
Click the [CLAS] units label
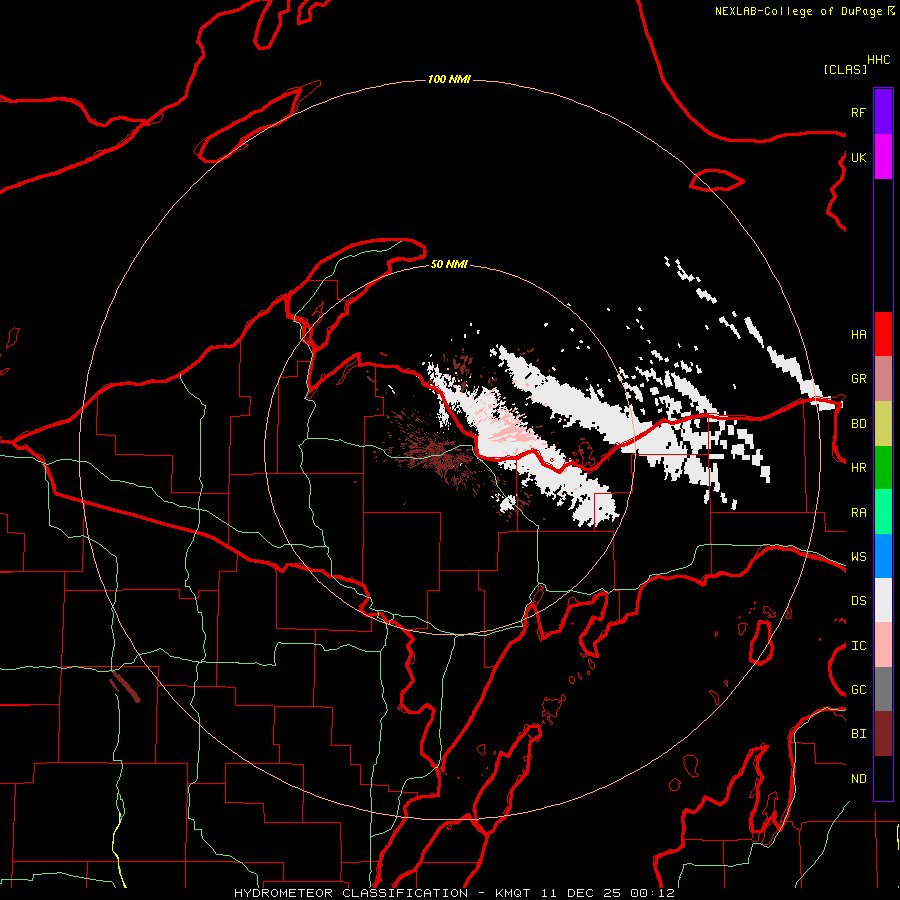tap(845, 69)
